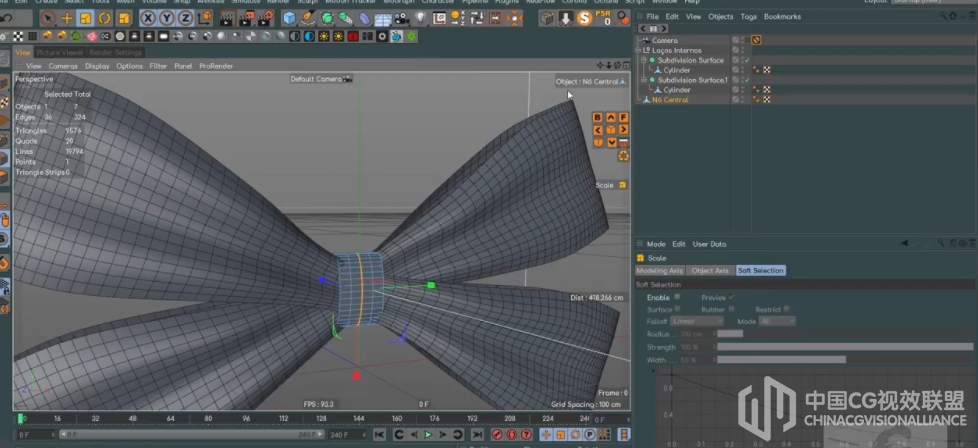
Task: Open Object Manager Tags menu
Action: [748, 17]
